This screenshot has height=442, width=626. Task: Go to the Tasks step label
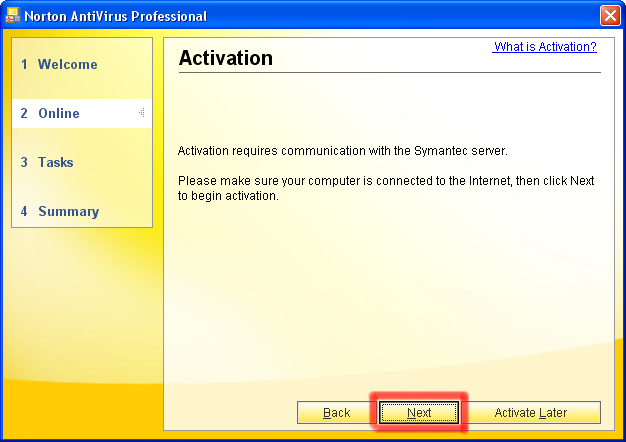(55, 163)
